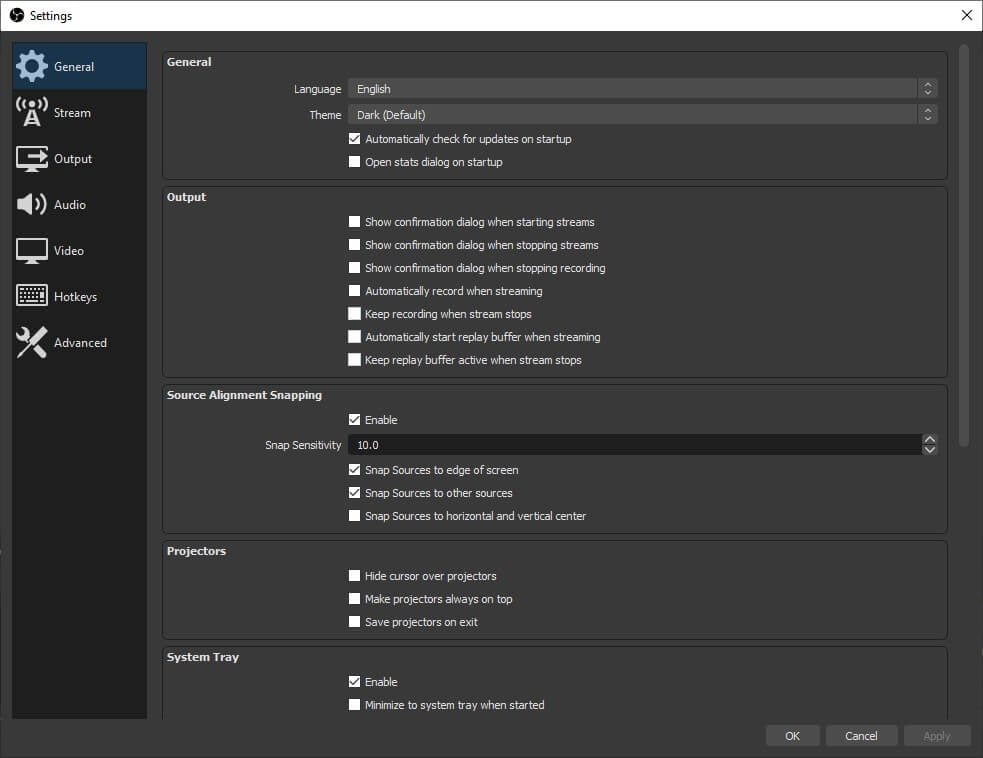Click the OBS logo in title bar
The height and width of the screenshot is (758, 983).
(x=16, y=15)
